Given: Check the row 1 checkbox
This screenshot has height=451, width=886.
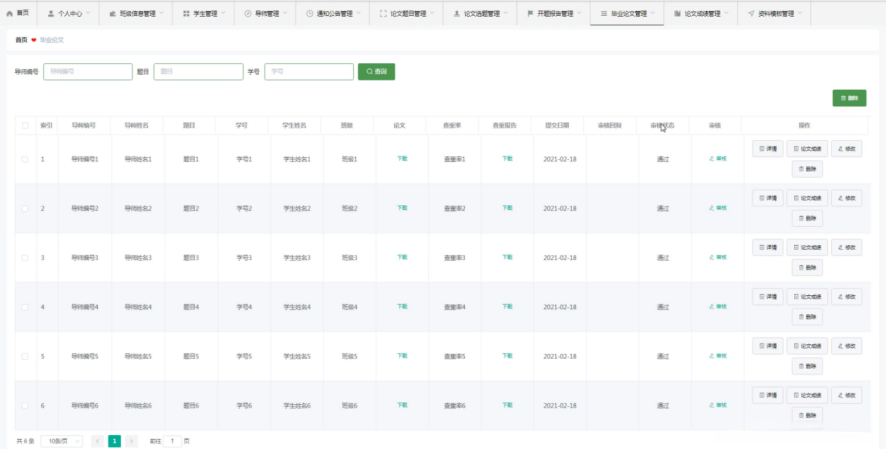Looking at the screenshot, I should pos(25,159).
